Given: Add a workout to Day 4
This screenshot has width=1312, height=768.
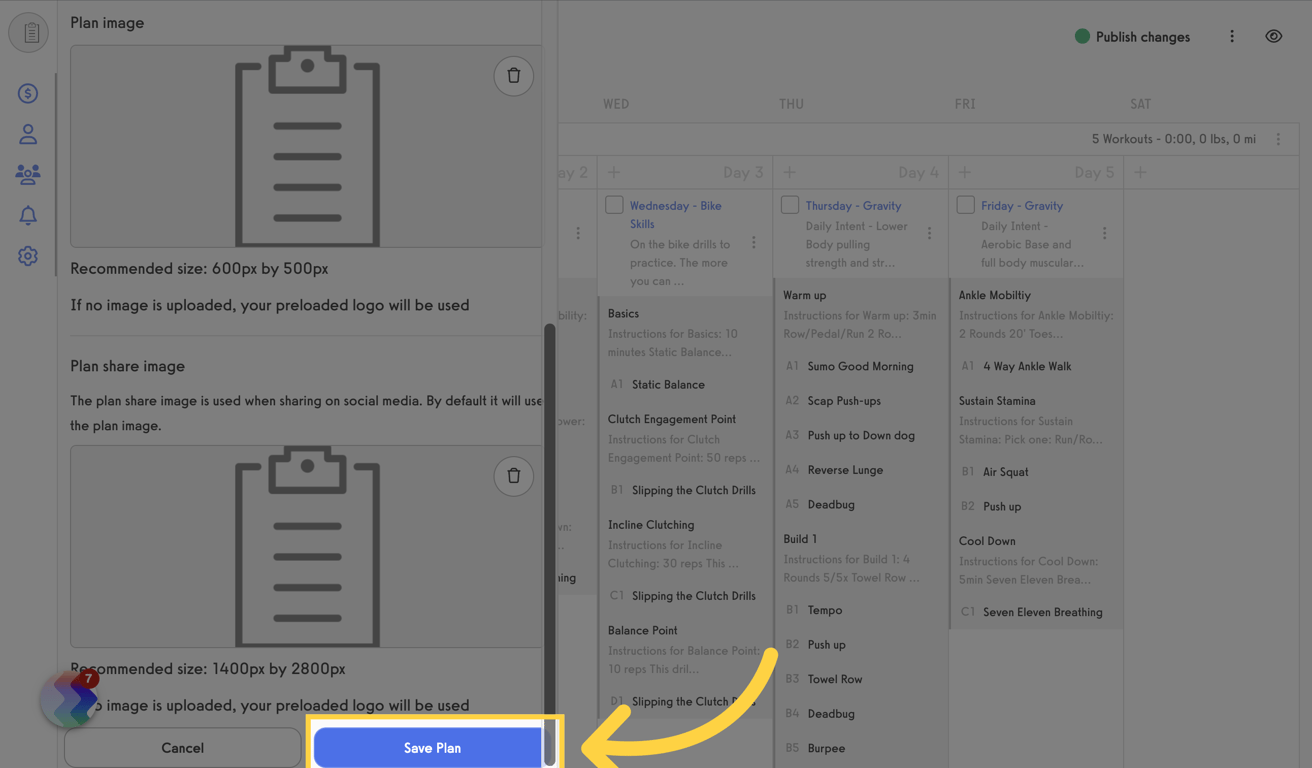Looking at the screenshot, I should [790, 172].
